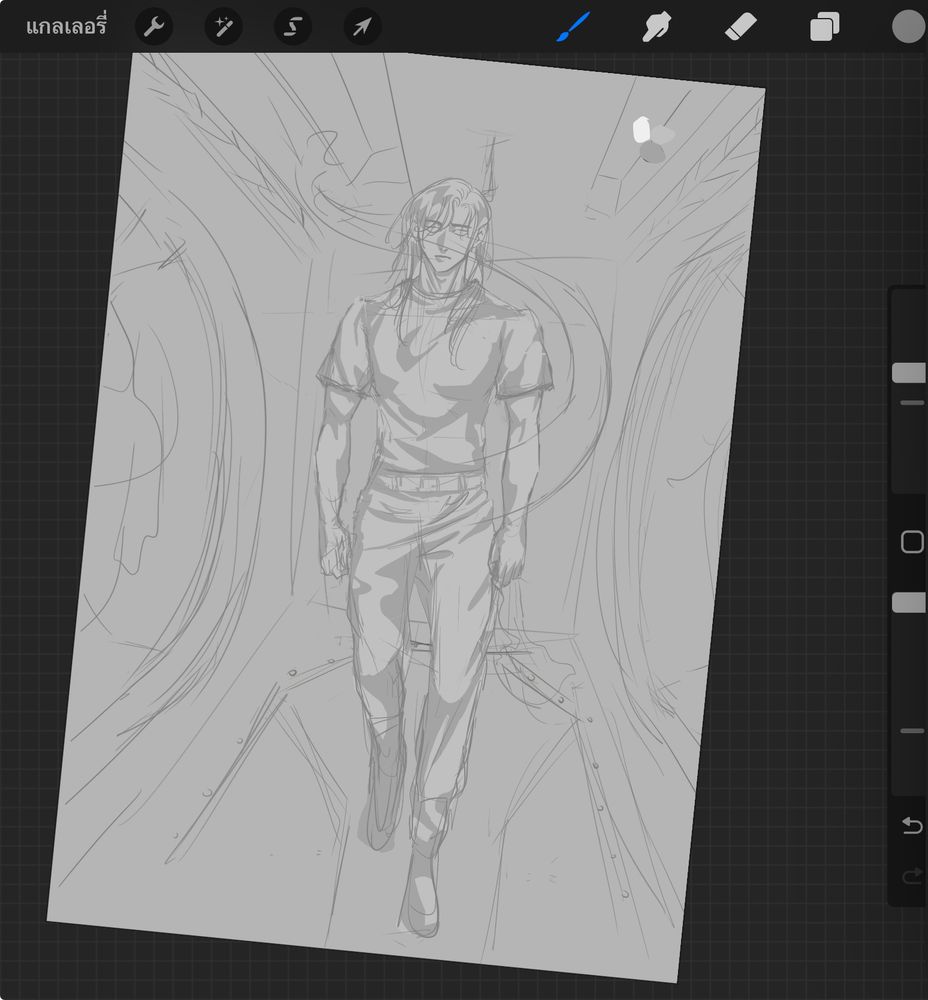
Task: Undo the last stroke
Action: tap(912, 825)
